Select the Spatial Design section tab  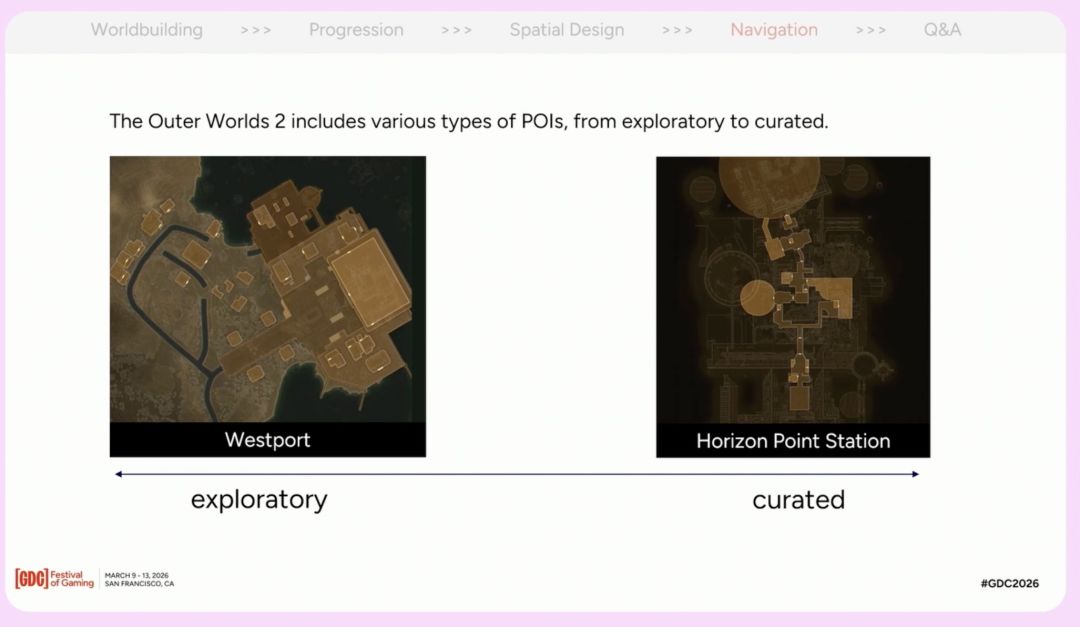coord(567,30)
